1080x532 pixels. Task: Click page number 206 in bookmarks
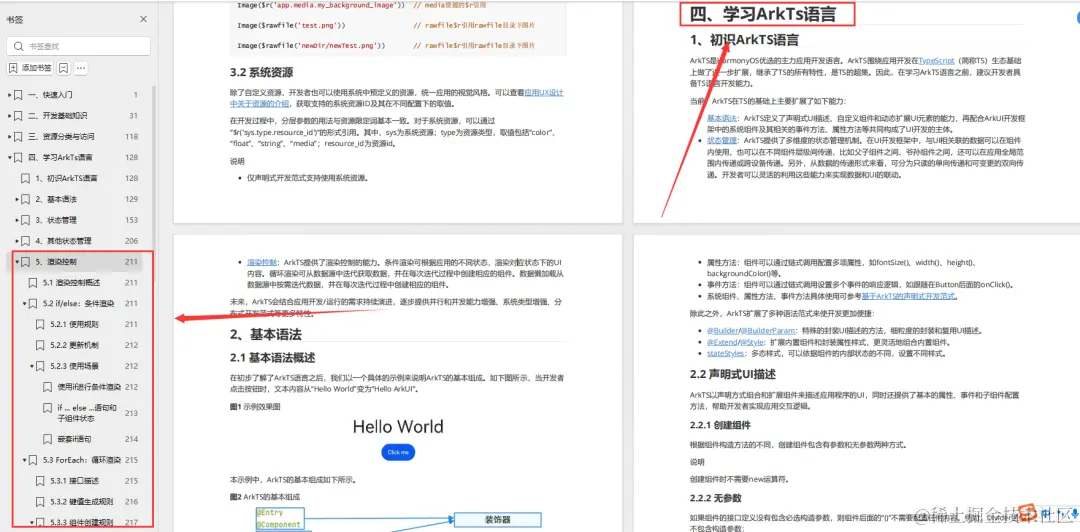click(x=132, y=241)
